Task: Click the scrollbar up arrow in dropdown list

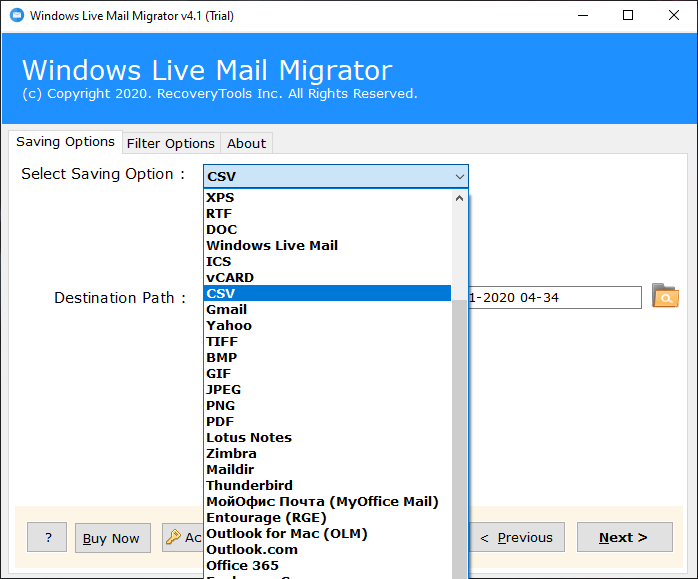Action: 459,198
